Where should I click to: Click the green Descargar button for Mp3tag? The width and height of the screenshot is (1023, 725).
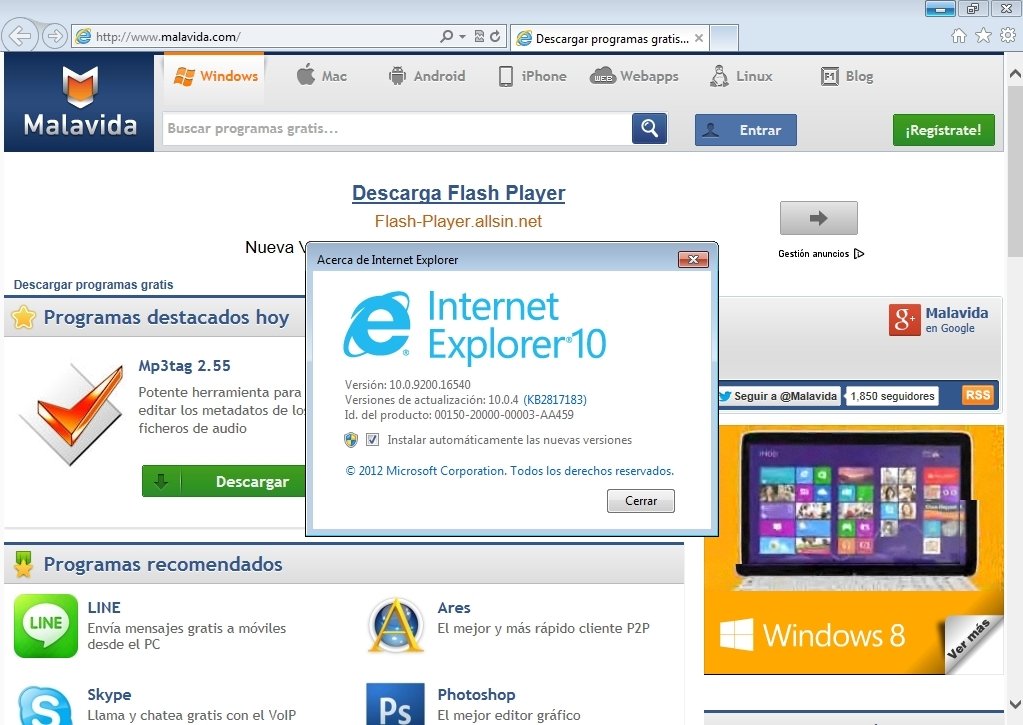click(x=223, y=481)
